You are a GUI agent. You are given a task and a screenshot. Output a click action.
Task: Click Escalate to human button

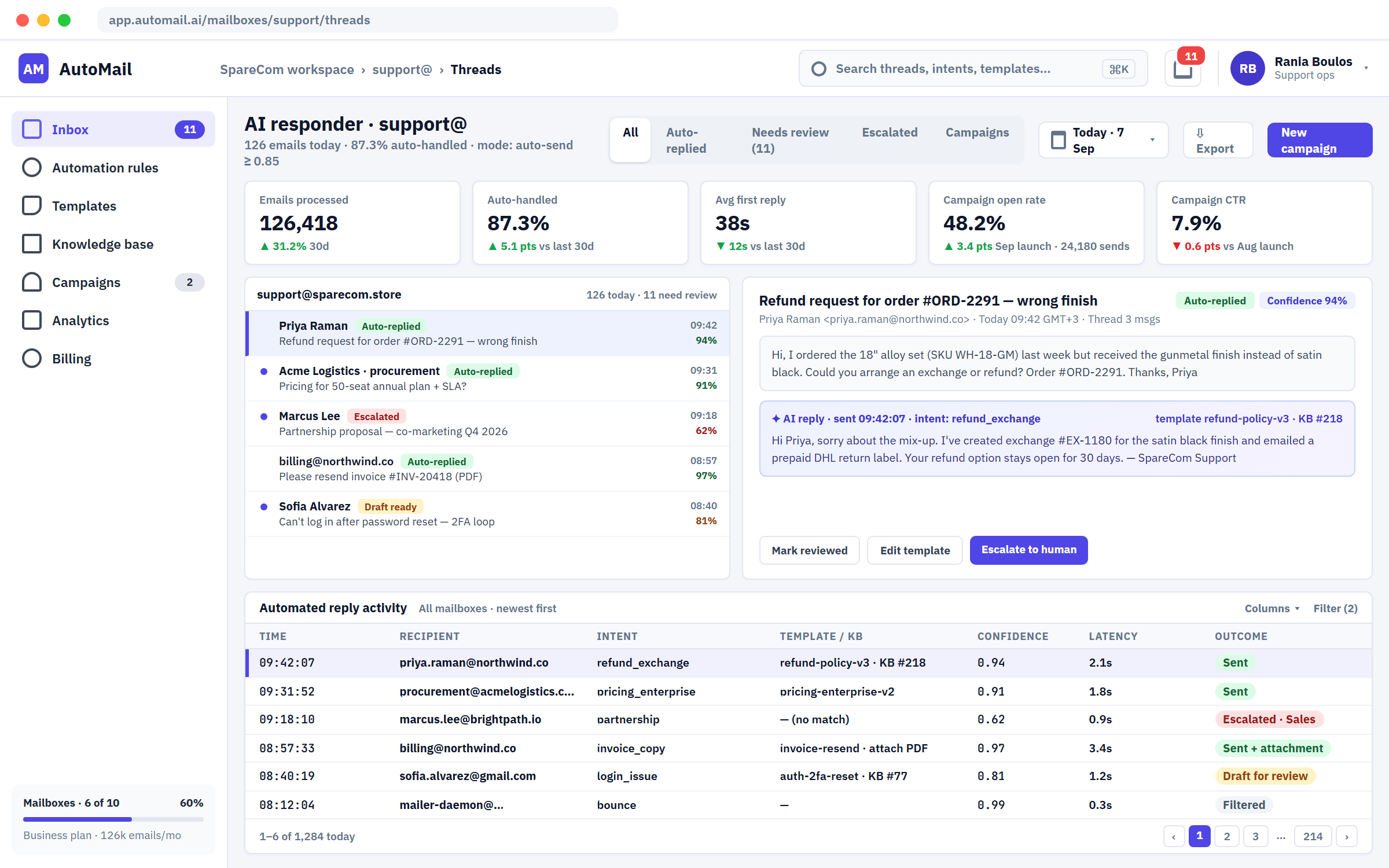tap(1028, 550)
